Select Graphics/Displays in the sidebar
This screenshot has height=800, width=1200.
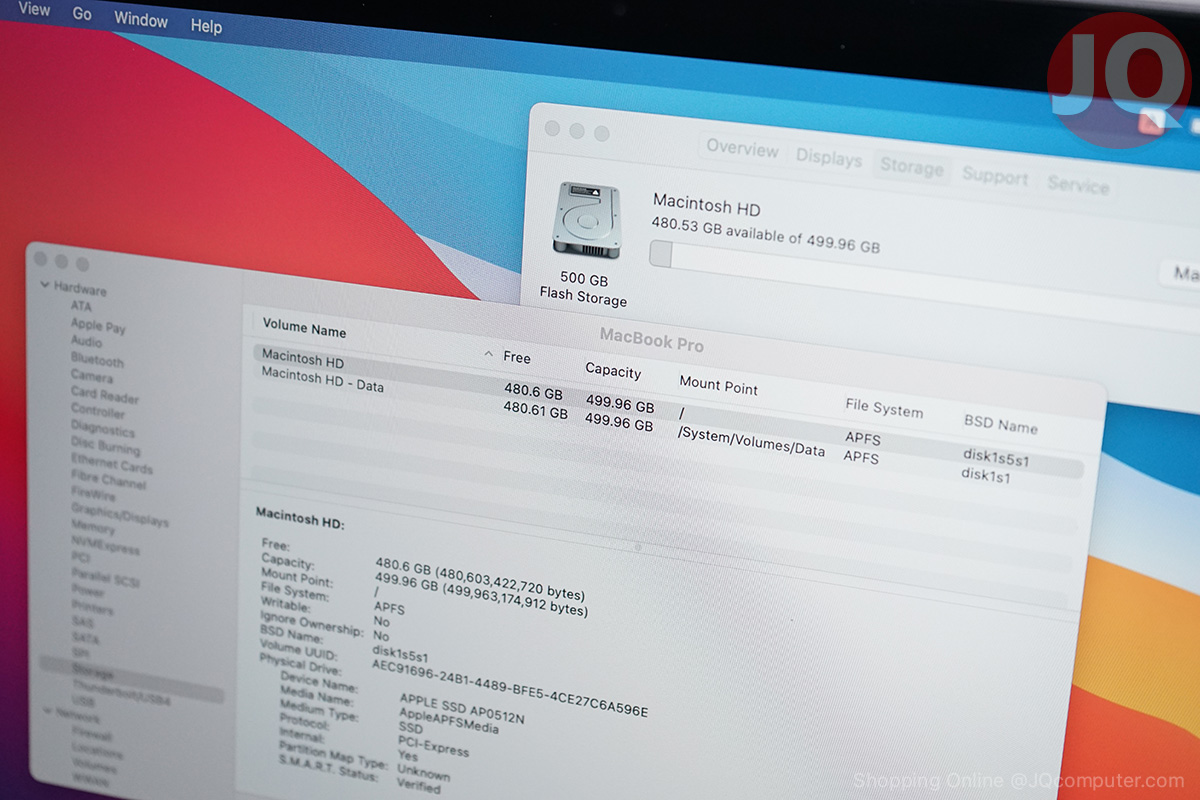tap(120, 515)
